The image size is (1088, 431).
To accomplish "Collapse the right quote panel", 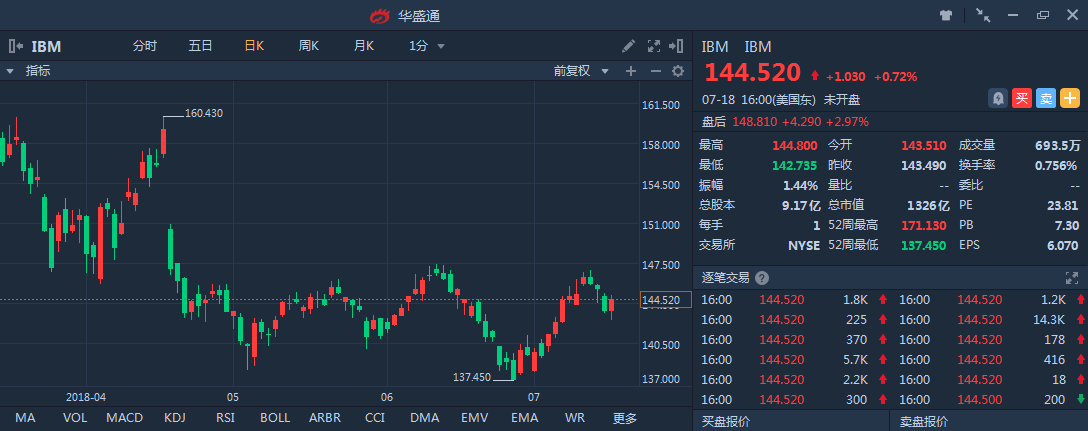I will [678, 46].
